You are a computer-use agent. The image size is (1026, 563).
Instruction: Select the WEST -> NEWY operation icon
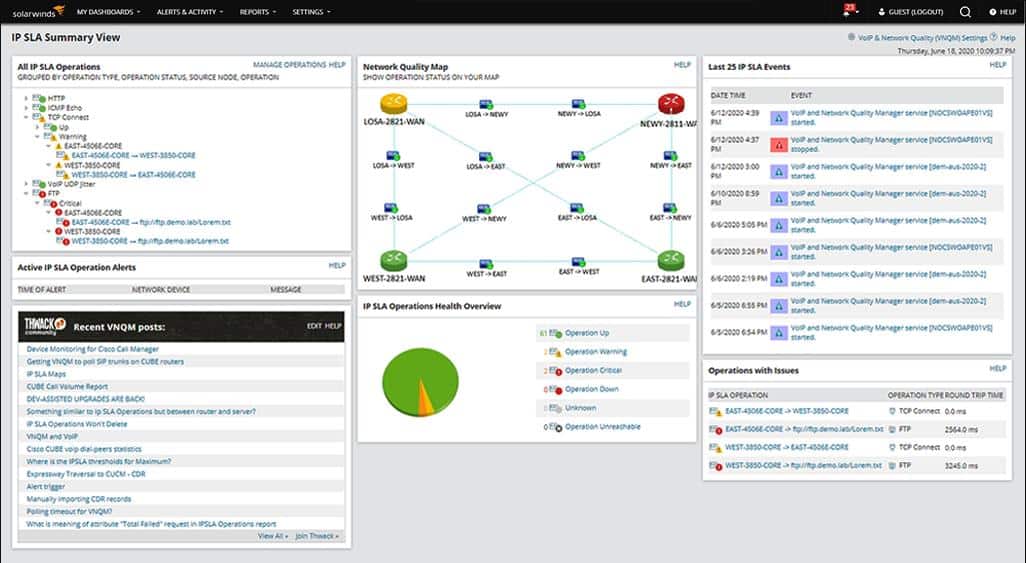pos(484,209)
